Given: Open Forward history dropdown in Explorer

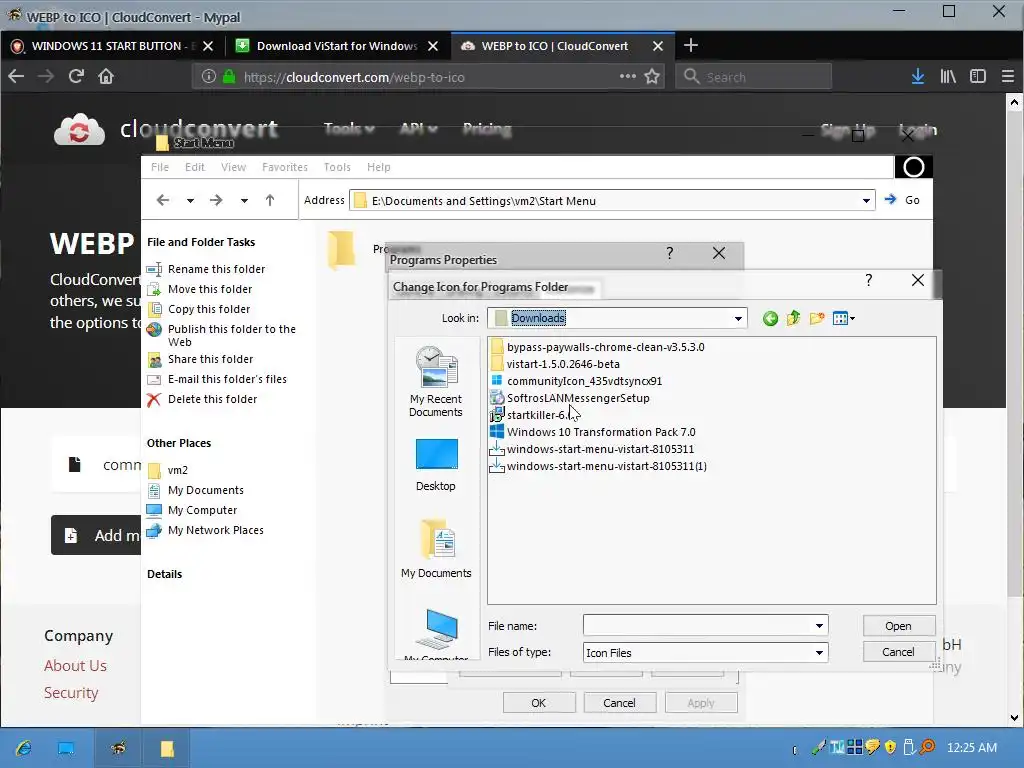Looking at the screenshot, I should [244, 201].
